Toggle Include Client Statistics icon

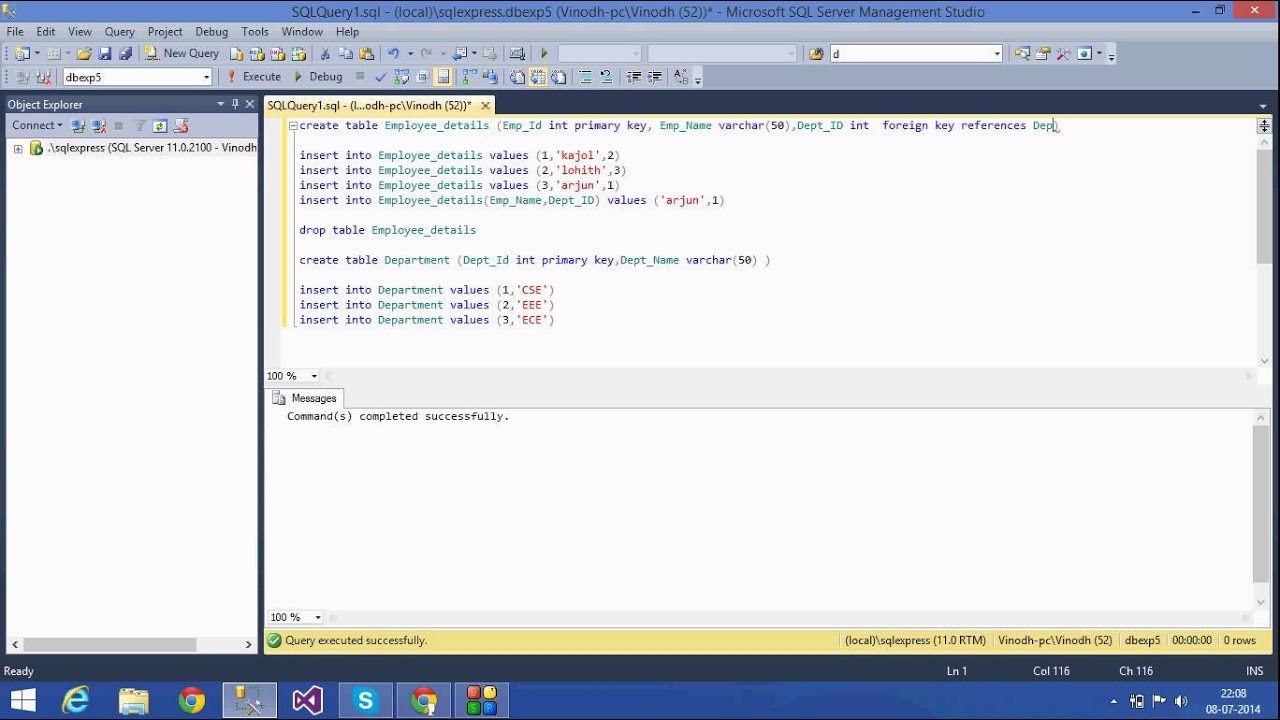click(490, 76)
